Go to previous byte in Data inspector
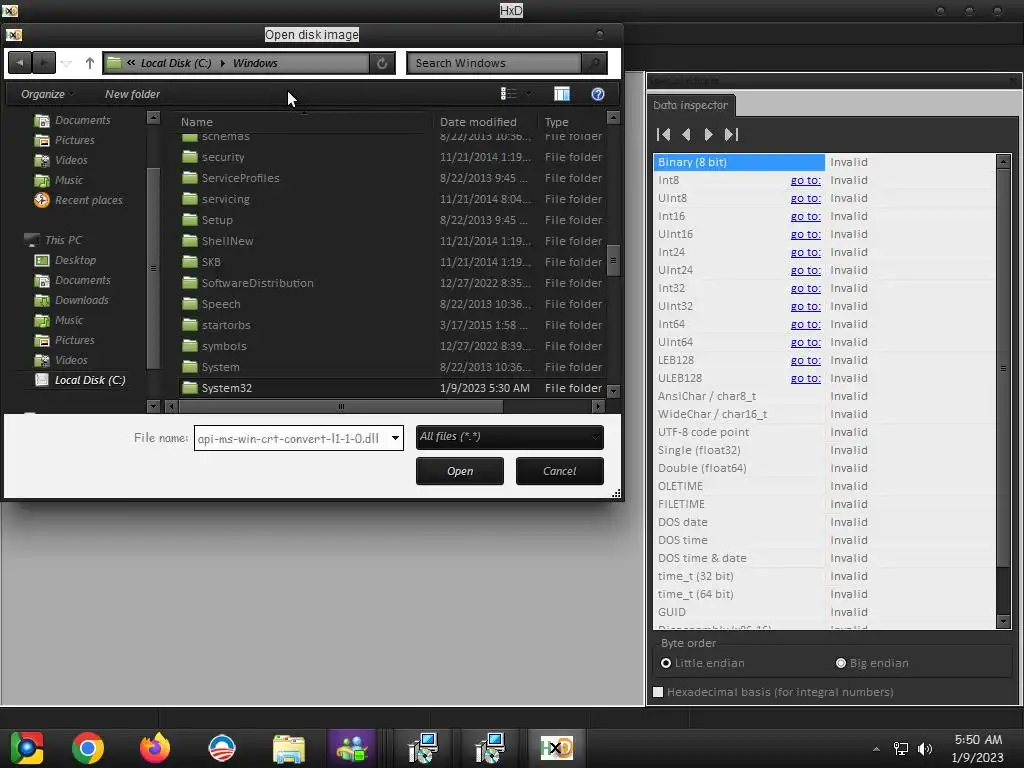1024x768 pixels. click(x=686, y=135)
